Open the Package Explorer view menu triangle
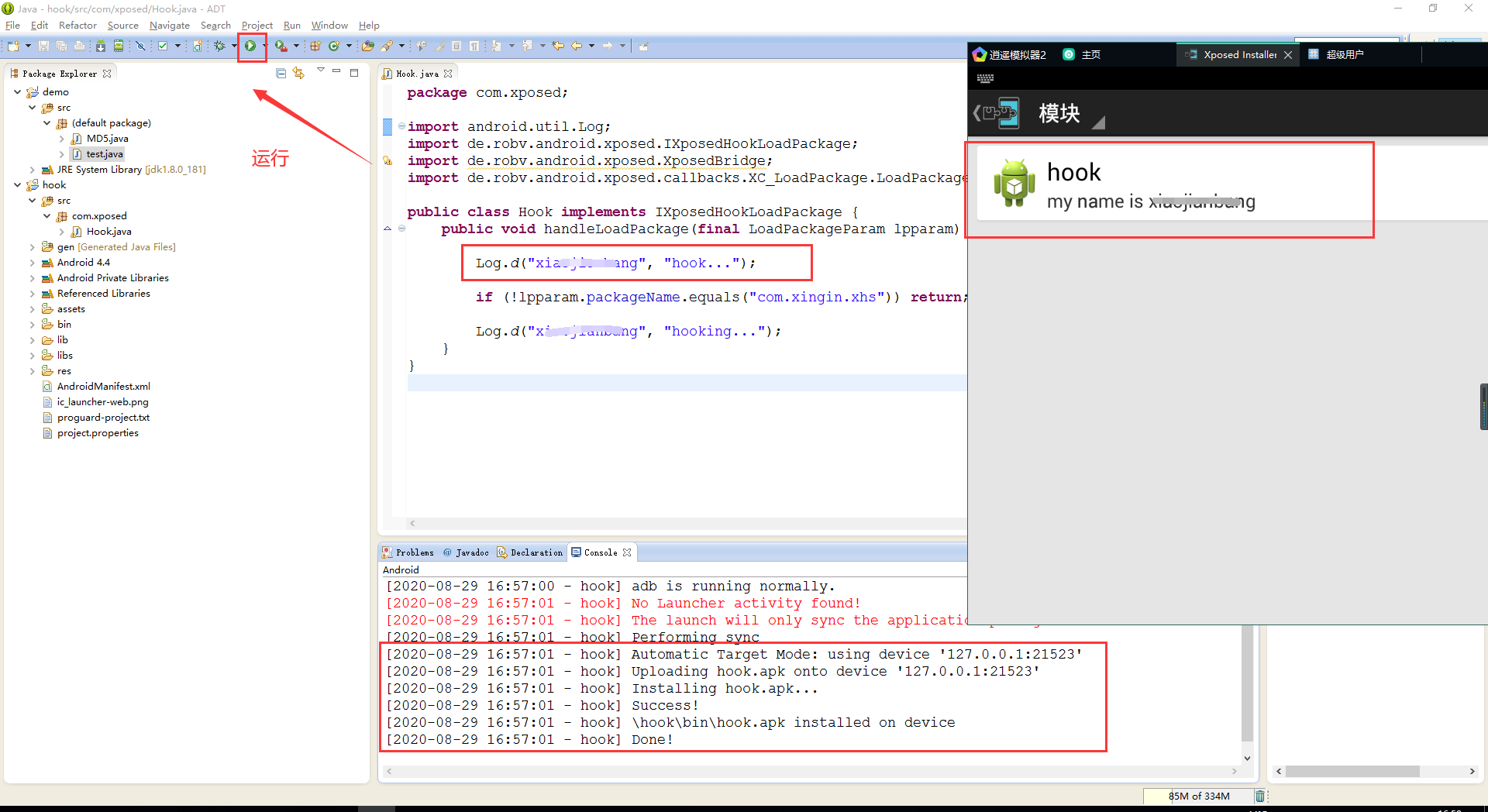Image resolution: width=1488 pixels, height=812 pixels. 321,71
